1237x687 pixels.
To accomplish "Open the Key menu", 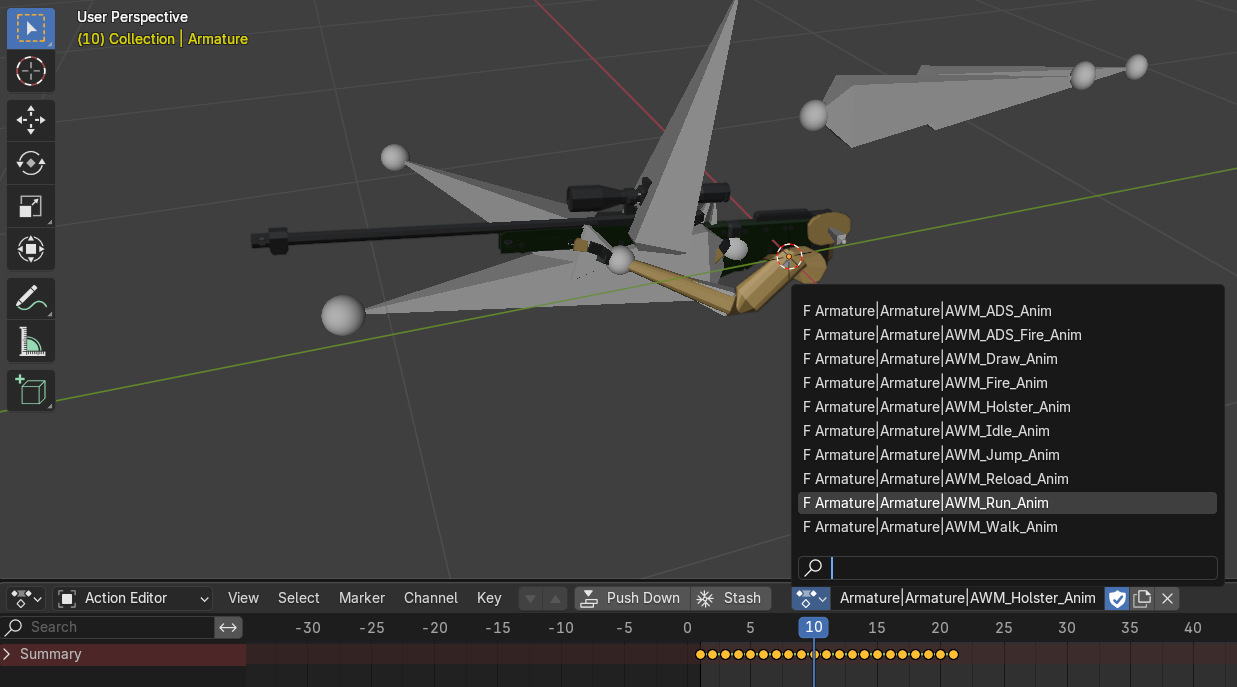I will click(489, 598).
